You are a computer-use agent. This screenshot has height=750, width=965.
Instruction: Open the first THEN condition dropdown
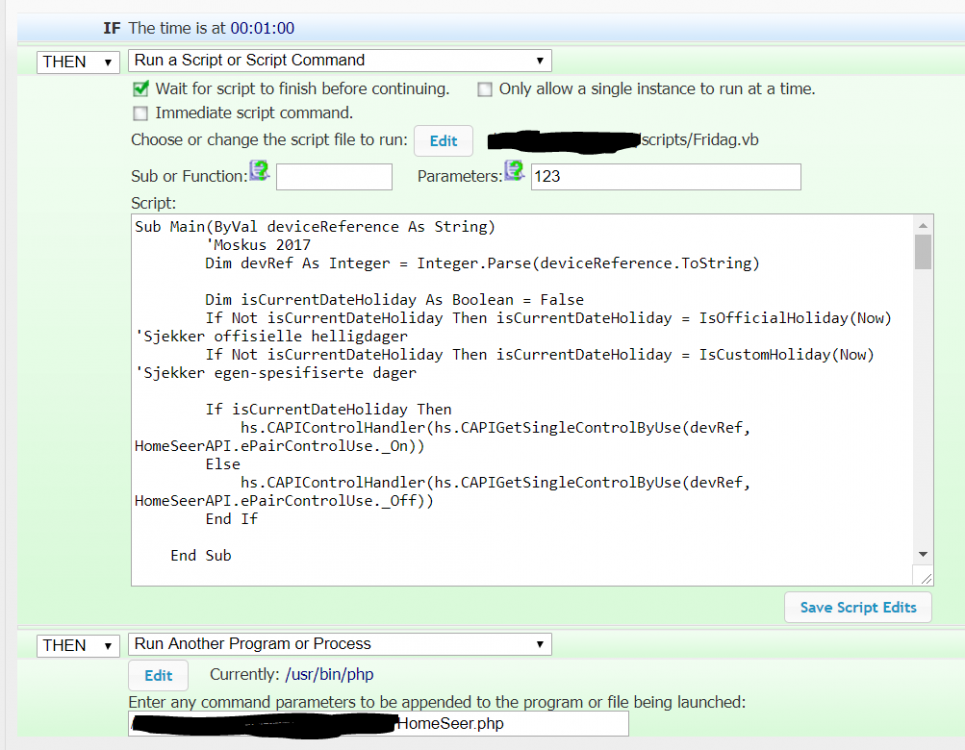tap(79, 62)
